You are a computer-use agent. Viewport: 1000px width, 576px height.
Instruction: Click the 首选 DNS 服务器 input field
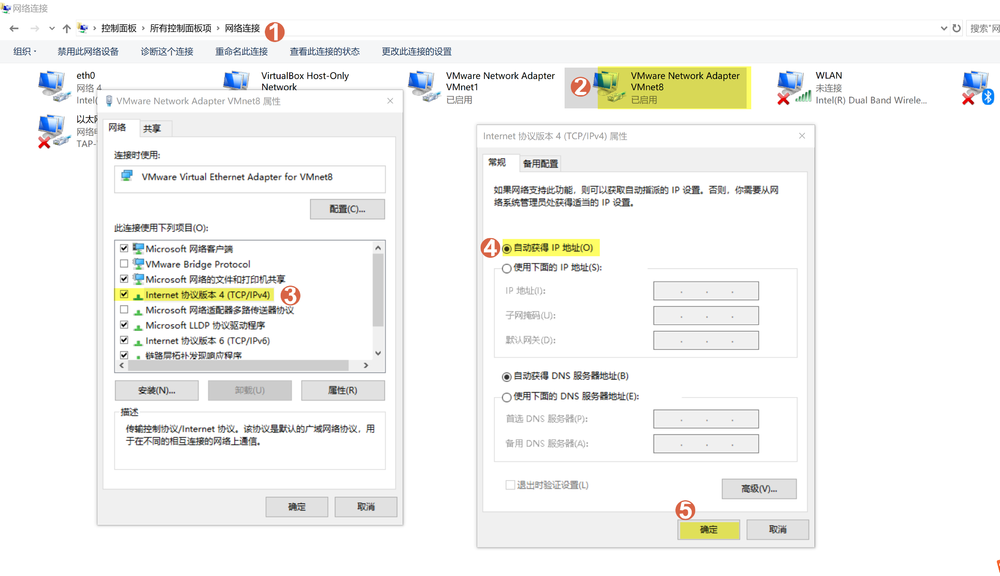point(706,419)
